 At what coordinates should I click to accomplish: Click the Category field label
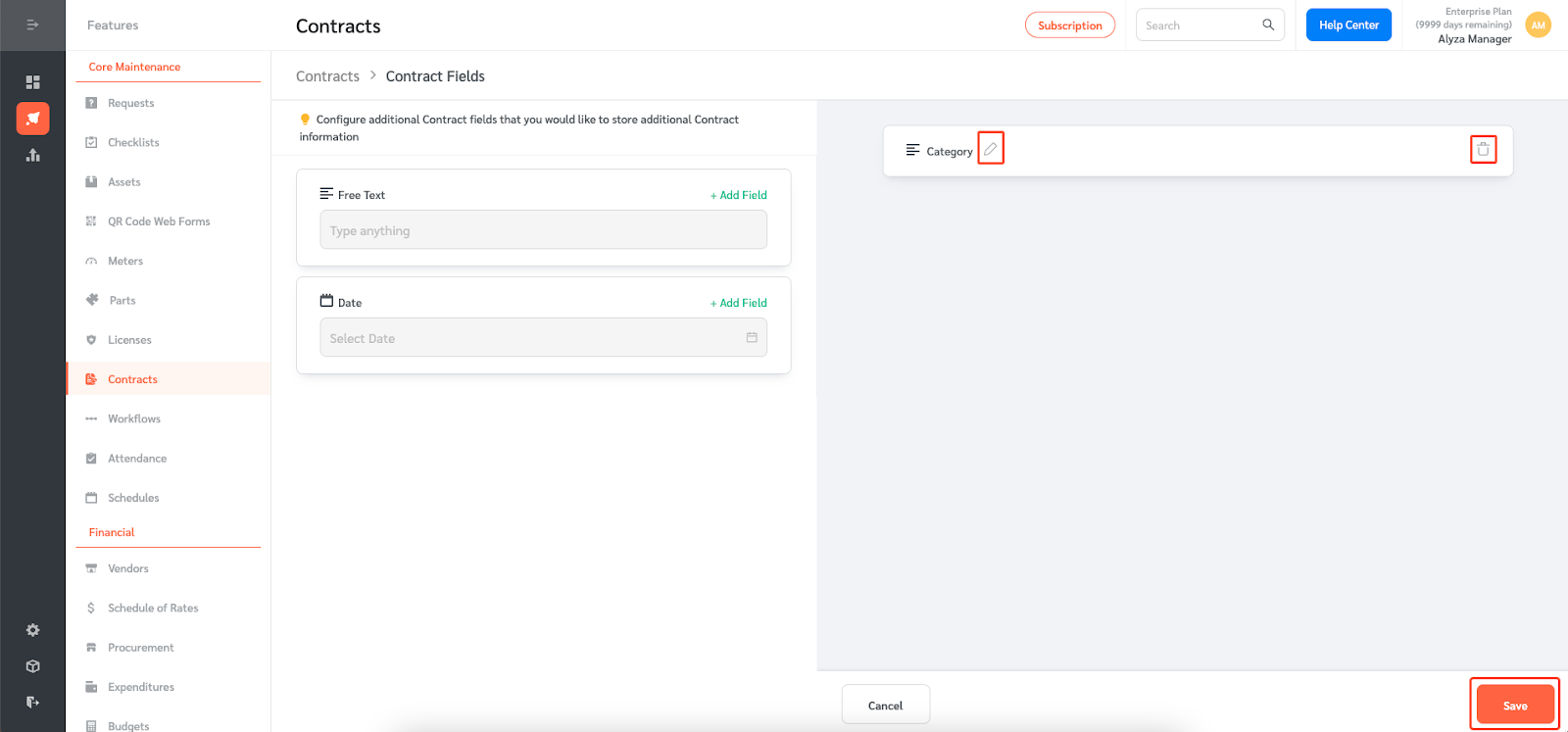click(950, 151)
